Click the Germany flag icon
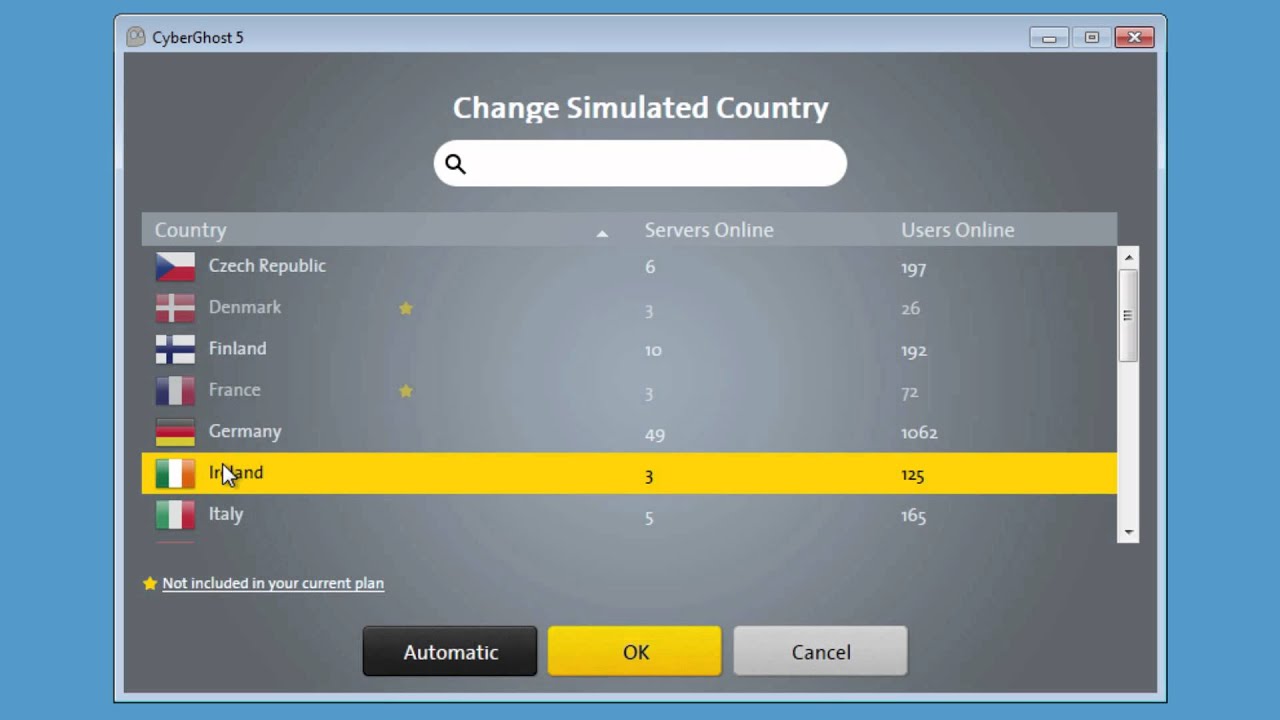Image resolution: width=1280 pixels, height=720 pixels. coord(175,432)
